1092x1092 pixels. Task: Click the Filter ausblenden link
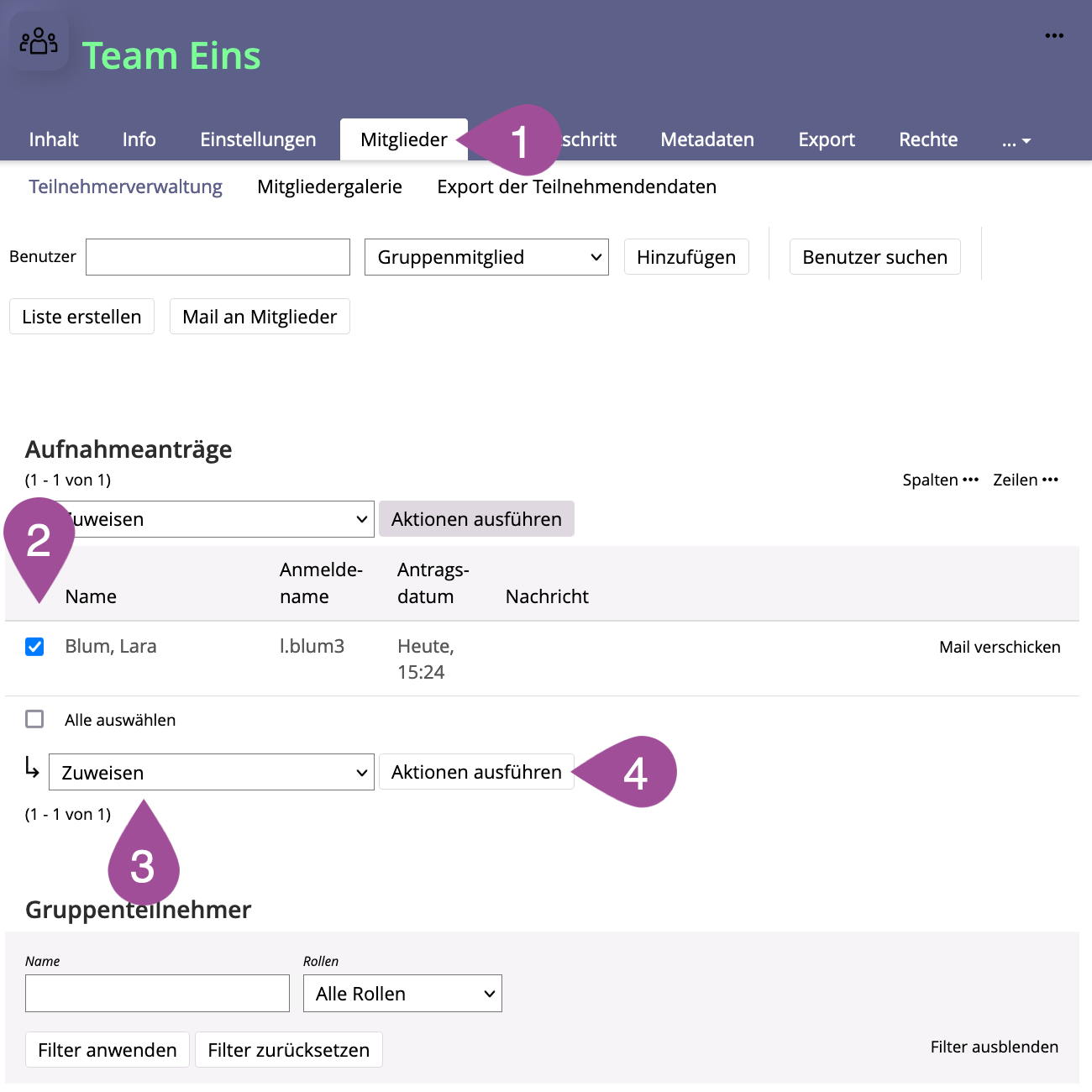click(994, 1047)
